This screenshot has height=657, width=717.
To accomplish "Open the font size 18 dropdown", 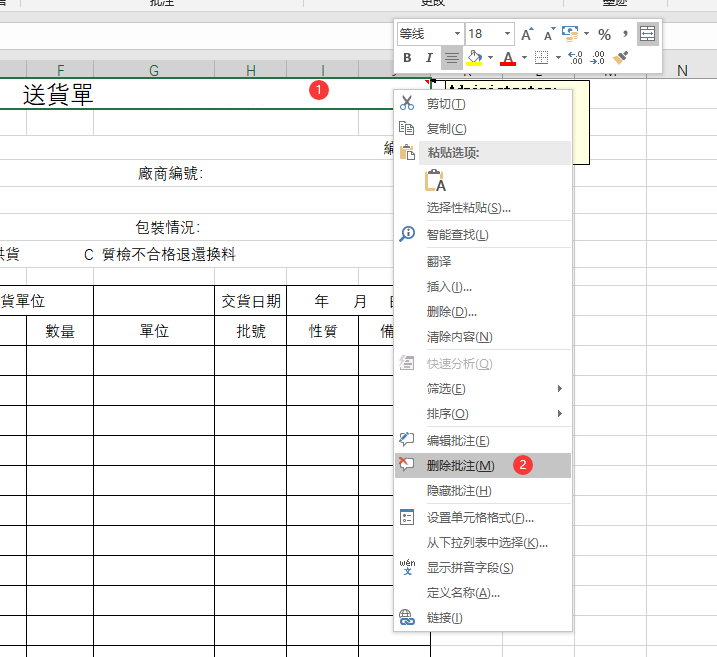I will point(507,34).
